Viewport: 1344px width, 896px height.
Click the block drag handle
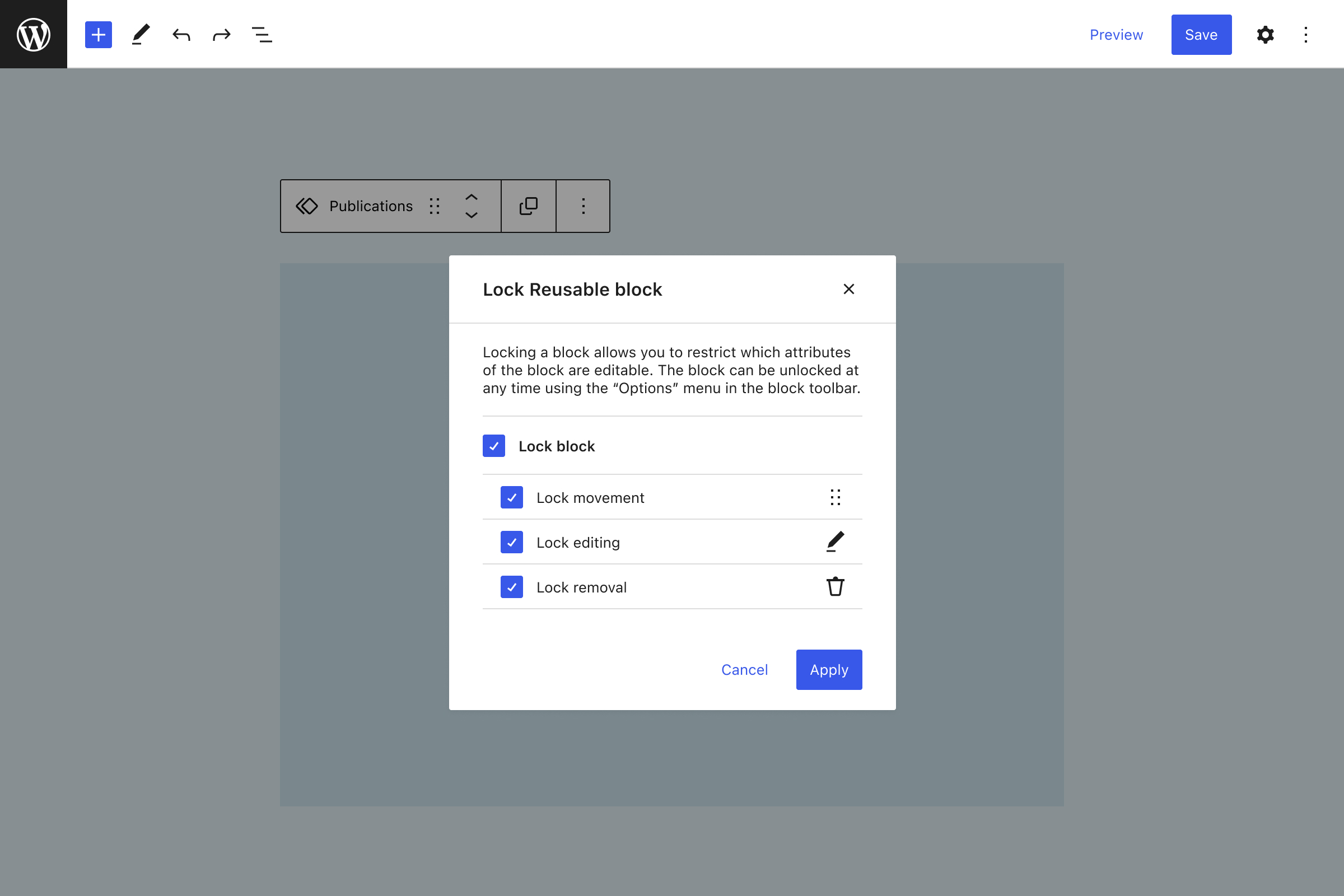pyautogui.click(x=435, y=206)
